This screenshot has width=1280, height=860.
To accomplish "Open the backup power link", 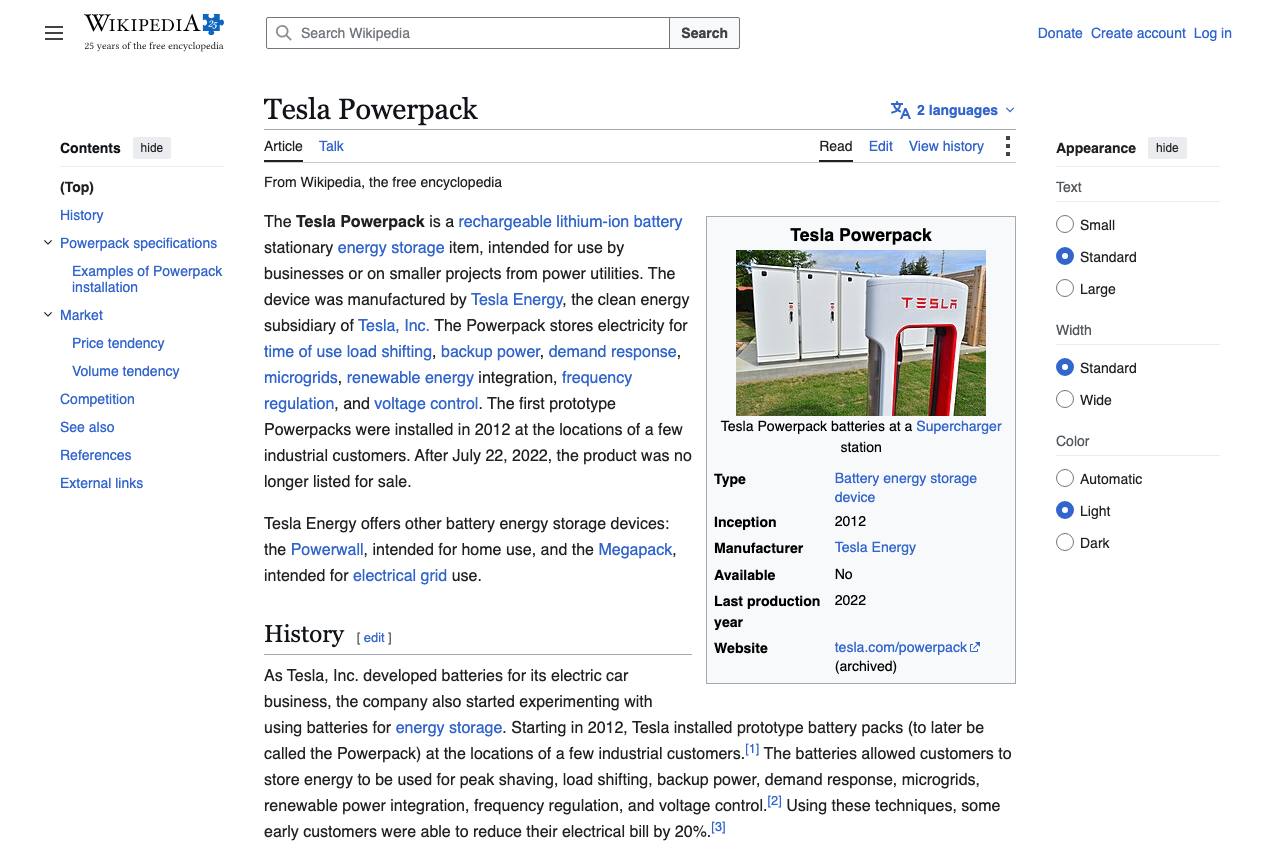I will click(490, 352).
